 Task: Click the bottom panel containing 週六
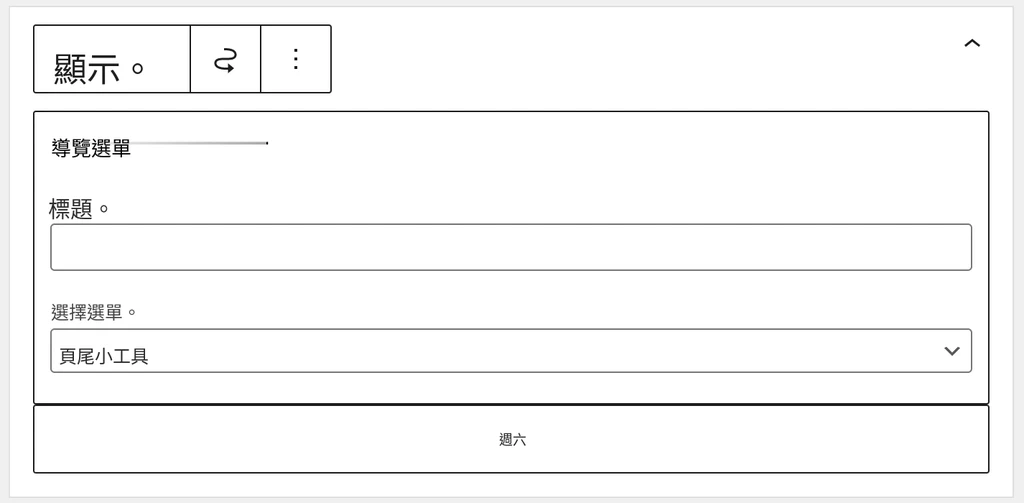511,439
